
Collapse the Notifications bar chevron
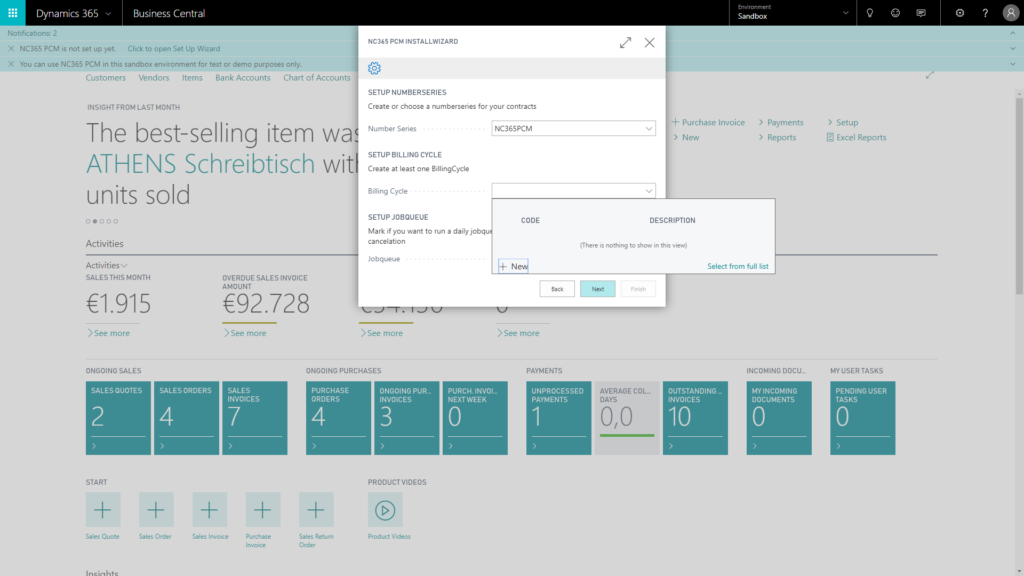(x=1012, y=33)
